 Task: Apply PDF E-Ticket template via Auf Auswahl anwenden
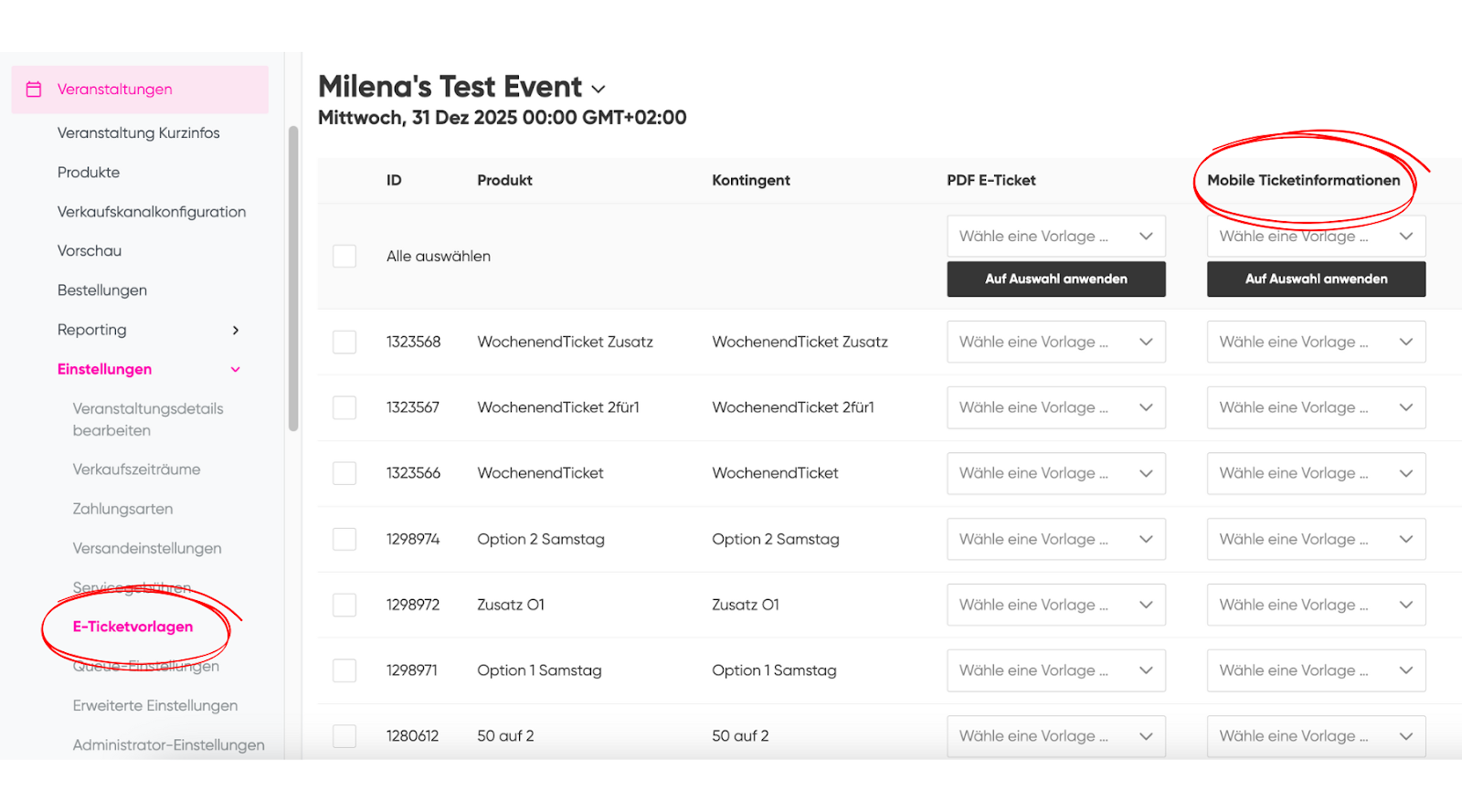[1056, 279]
